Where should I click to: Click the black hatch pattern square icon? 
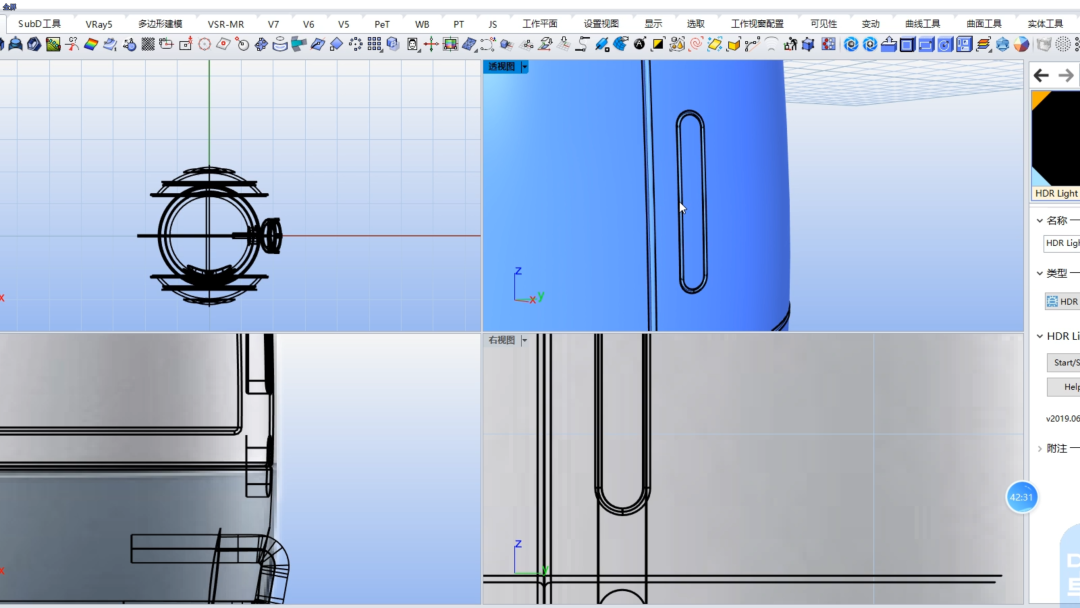(147, 45)
